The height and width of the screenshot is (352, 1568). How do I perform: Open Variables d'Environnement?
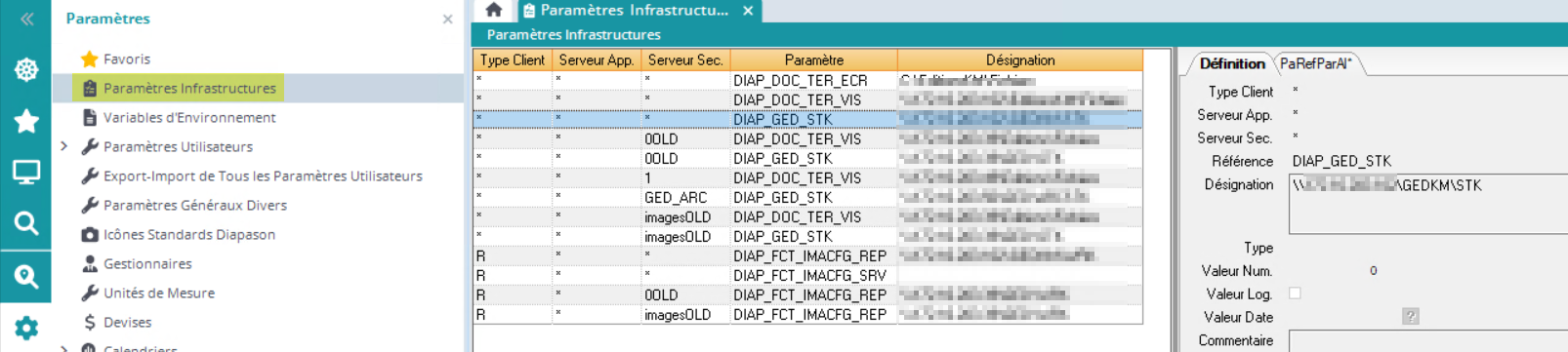click(189, 117)
